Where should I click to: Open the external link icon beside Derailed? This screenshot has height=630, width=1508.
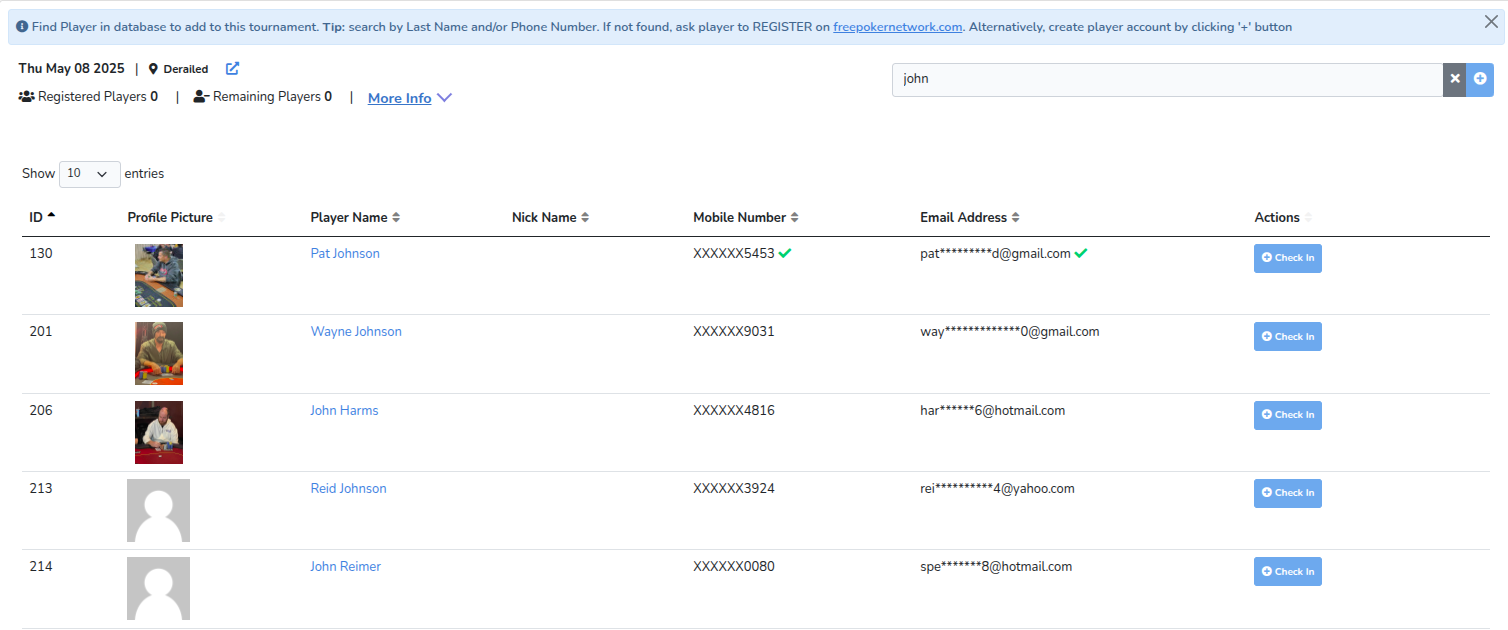pyautogui.click(x=233, y=69)
